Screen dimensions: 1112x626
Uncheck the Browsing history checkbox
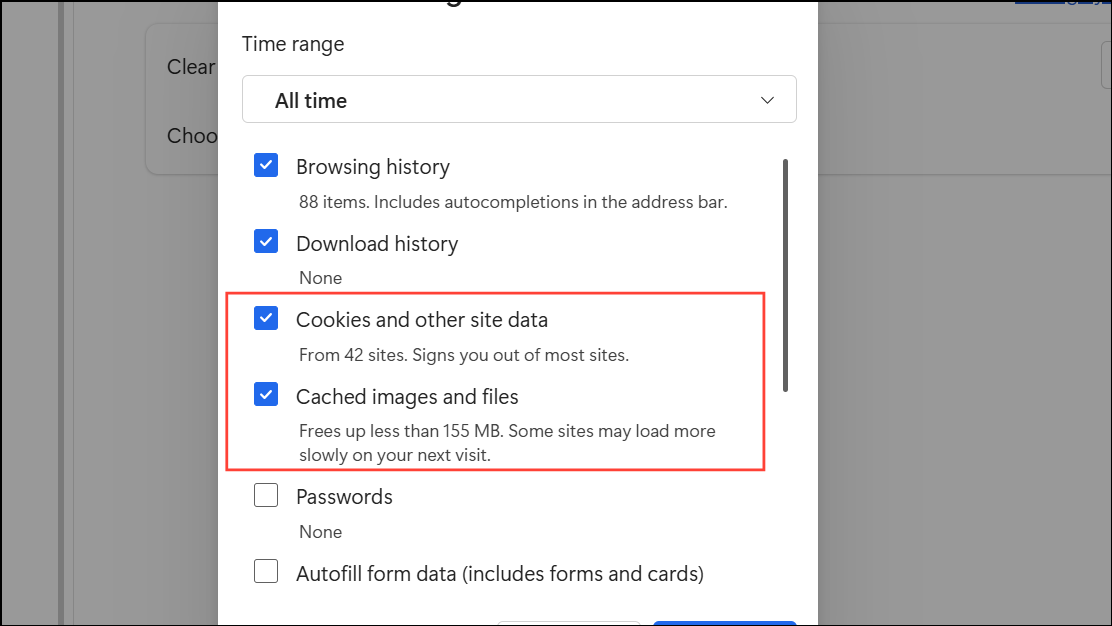[x=266, y=166]
